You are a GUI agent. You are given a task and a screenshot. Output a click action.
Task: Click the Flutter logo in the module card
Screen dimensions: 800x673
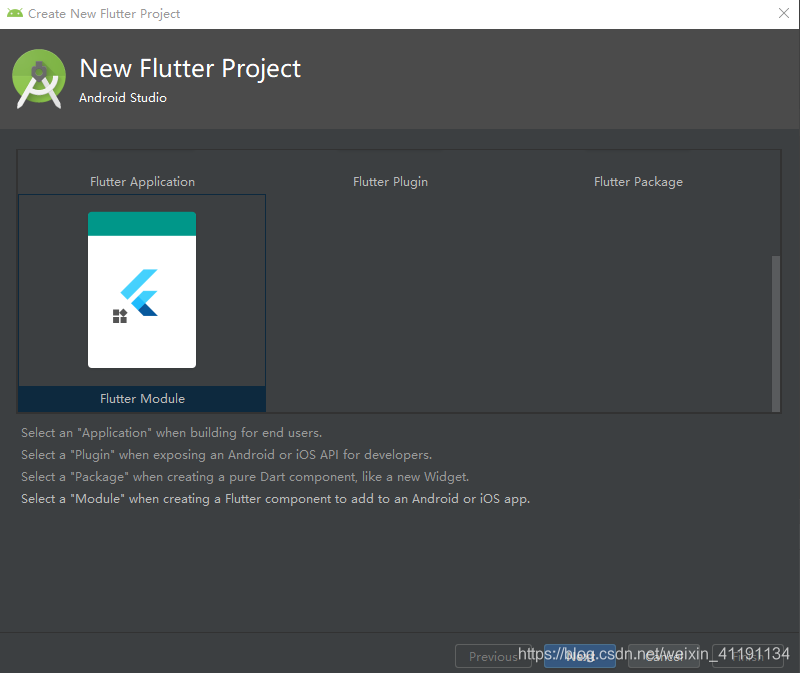[139, 292]
